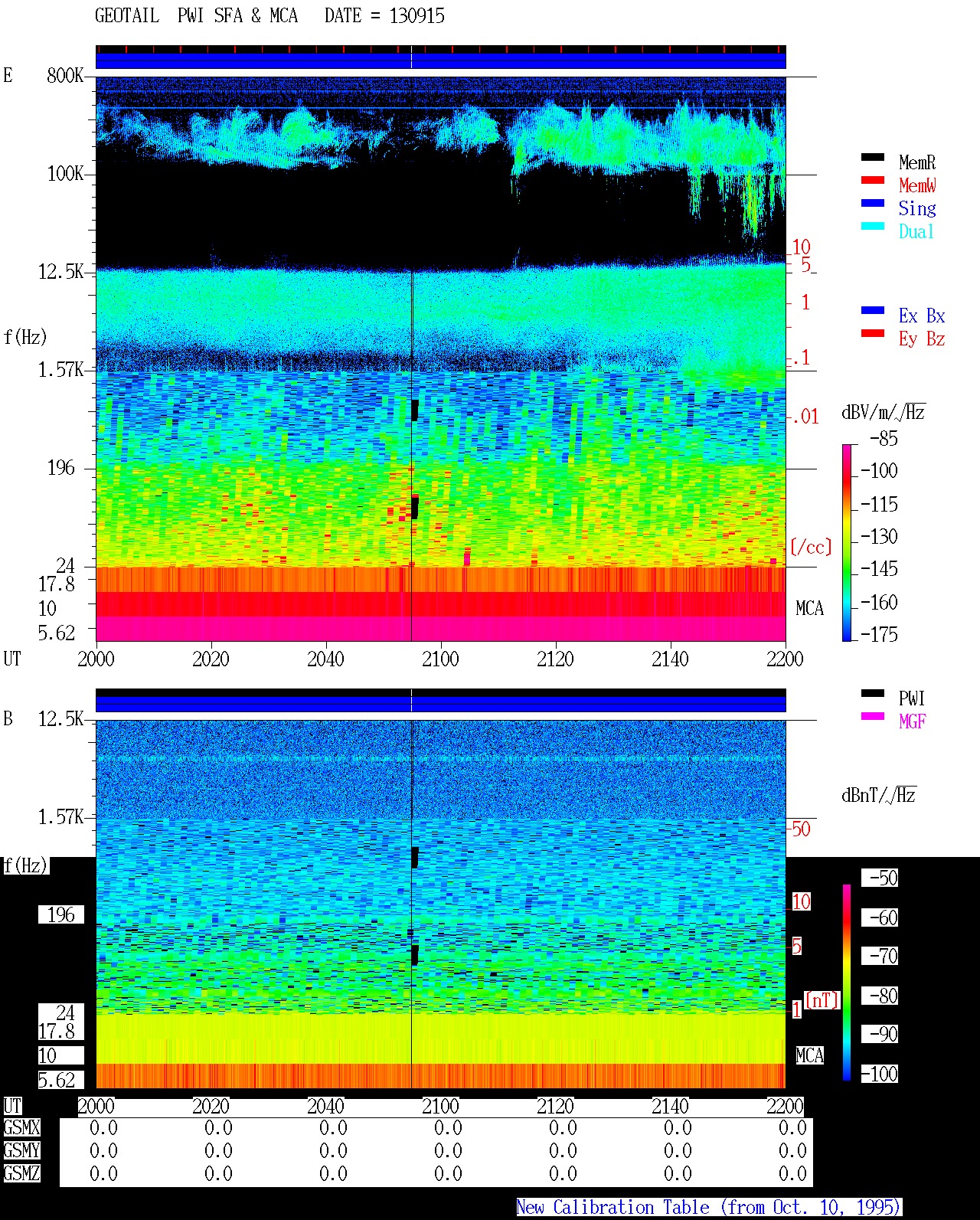Click the 'GEOTAIL' title text
The image size is (980, 1220).
point(127,16)
